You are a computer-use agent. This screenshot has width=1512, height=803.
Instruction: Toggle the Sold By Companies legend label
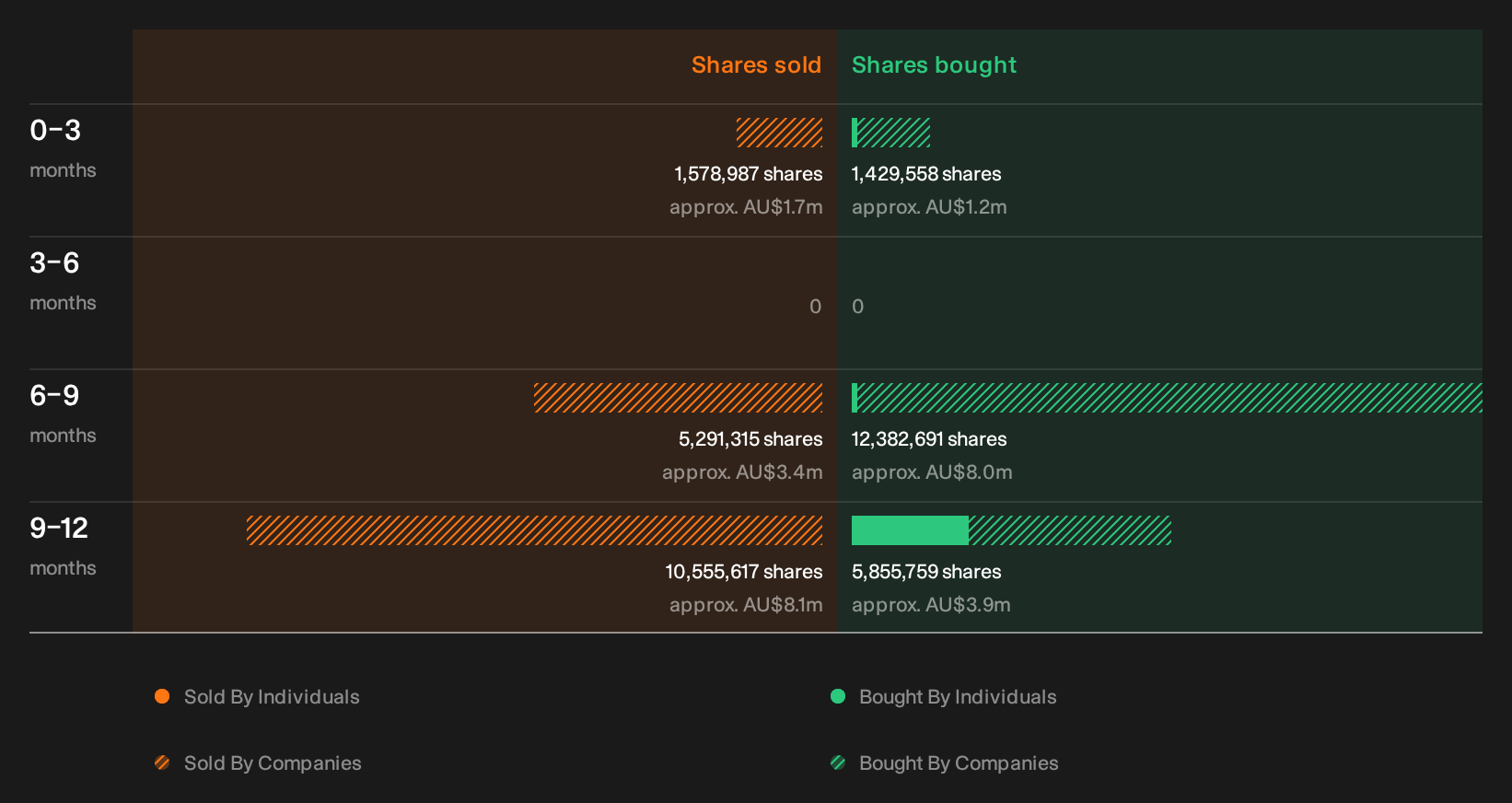(x=273, y=763)
